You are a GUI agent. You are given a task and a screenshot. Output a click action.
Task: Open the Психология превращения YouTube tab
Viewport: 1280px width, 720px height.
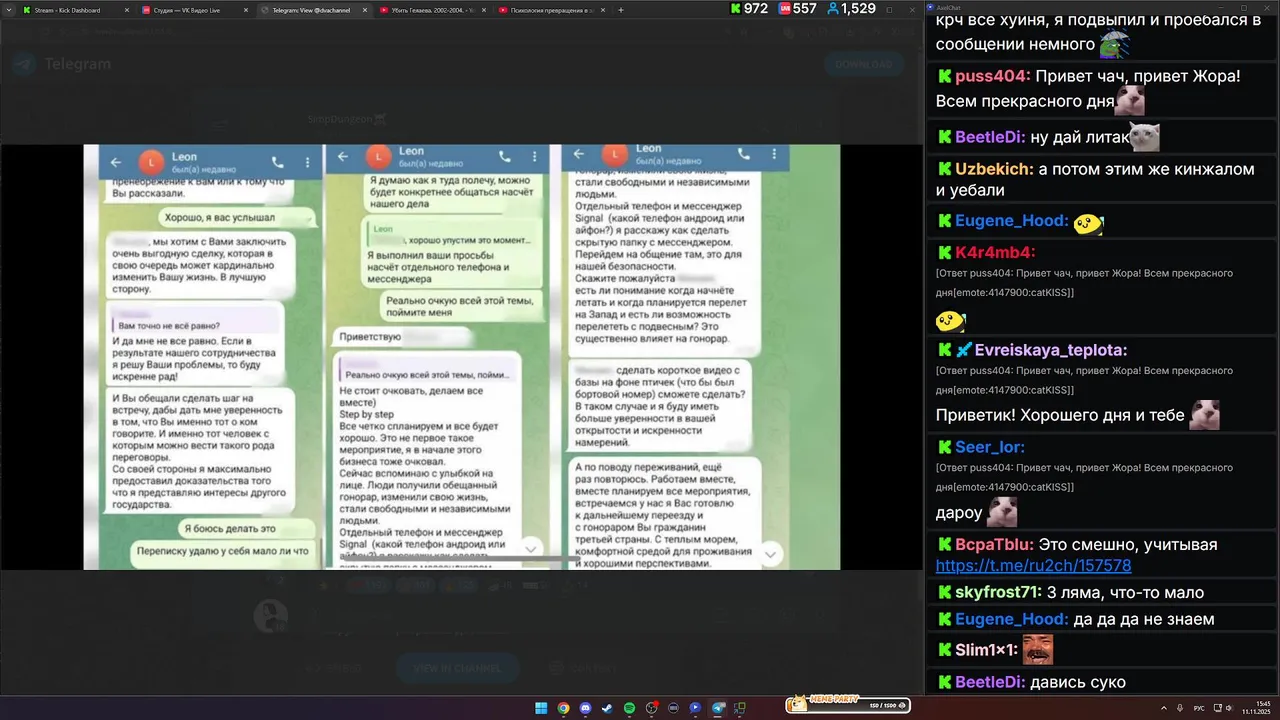(x=550, y=10)
